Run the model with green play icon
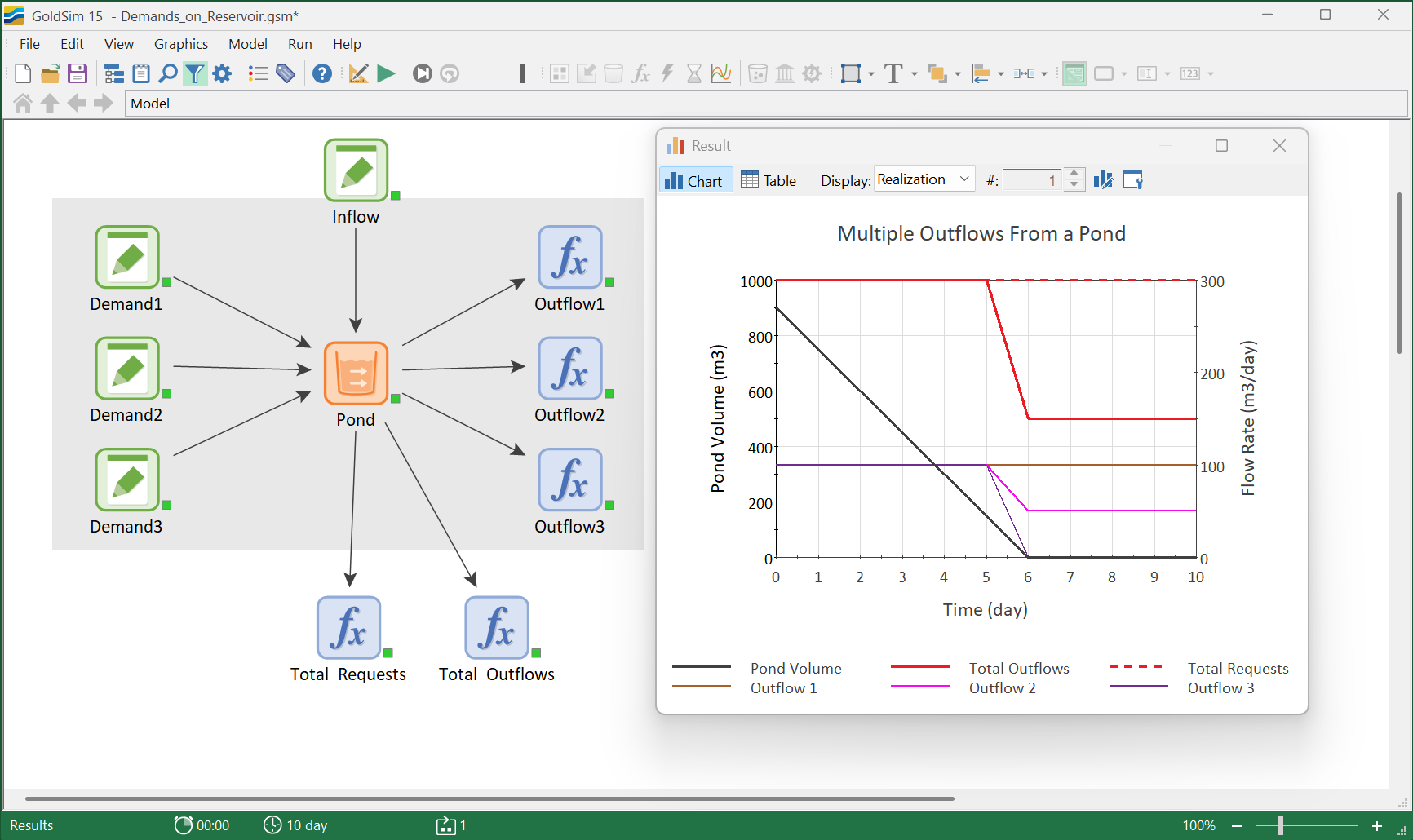The height and width of the screenshot is (840, 1413). (386, 73)
